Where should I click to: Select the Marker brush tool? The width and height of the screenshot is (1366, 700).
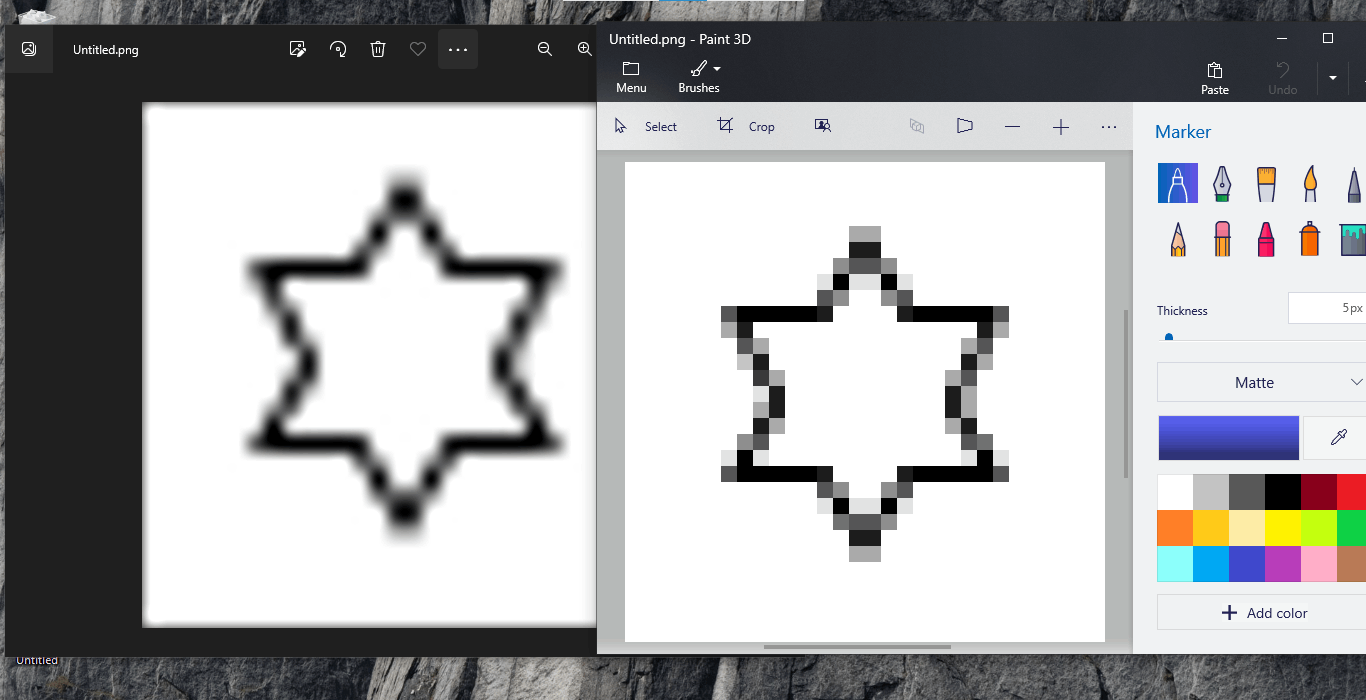(x=1178, y=183)
